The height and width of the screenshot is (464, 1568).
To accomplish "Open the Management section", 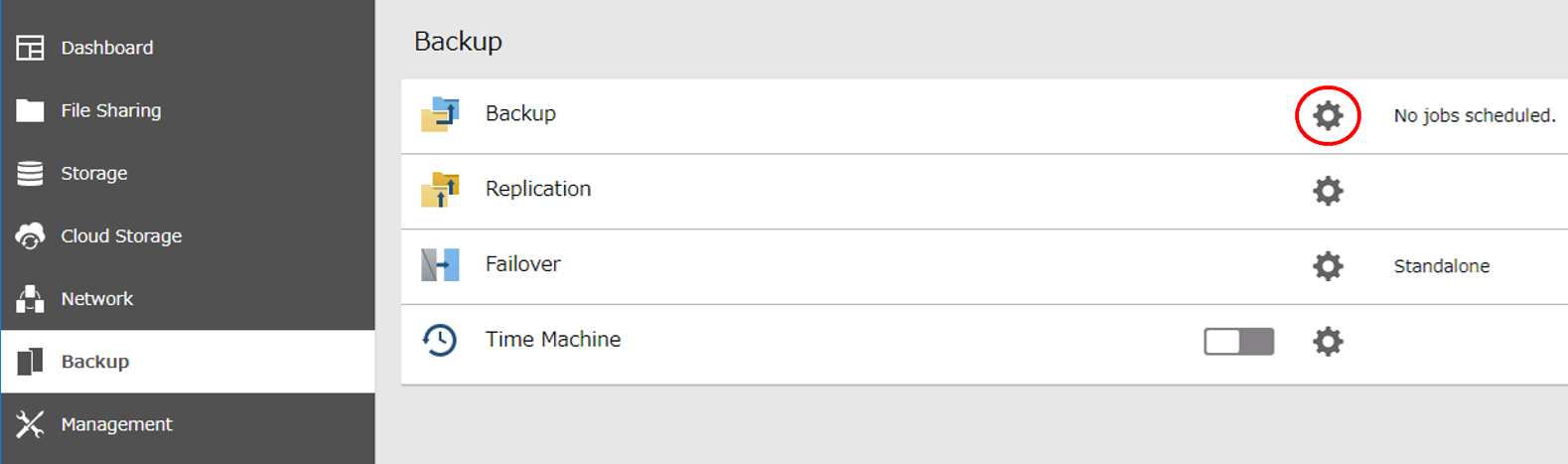I will point(116,424).
